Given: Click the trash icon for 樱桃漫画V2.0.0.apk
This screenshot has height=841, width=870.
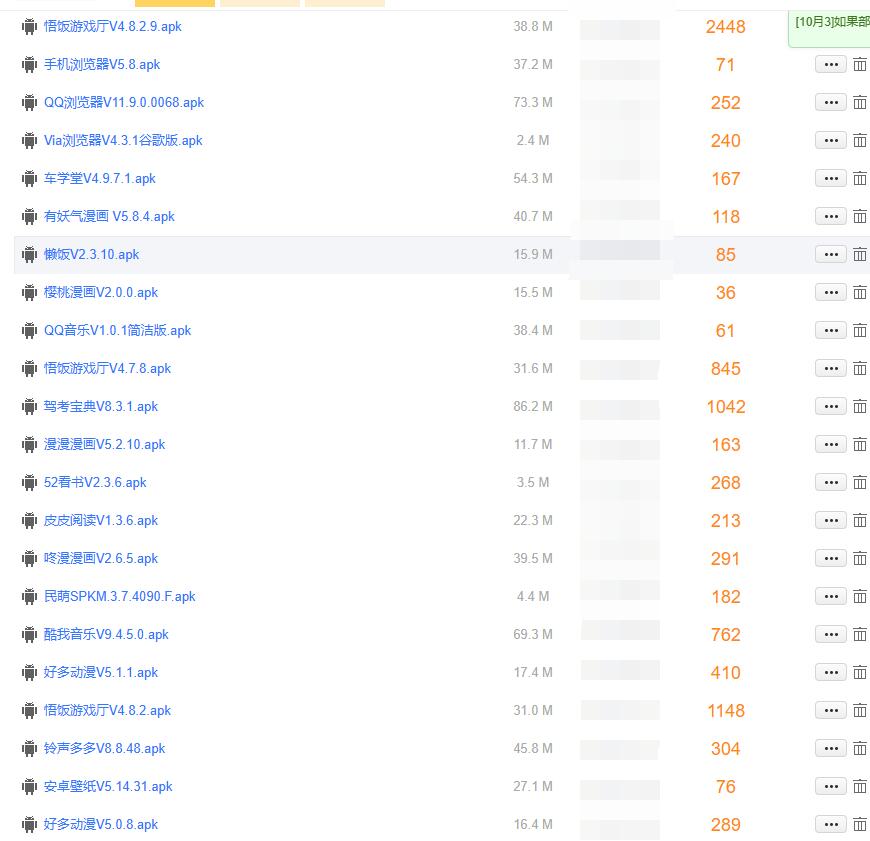Looking at the screenshot, I should [859, 292].
